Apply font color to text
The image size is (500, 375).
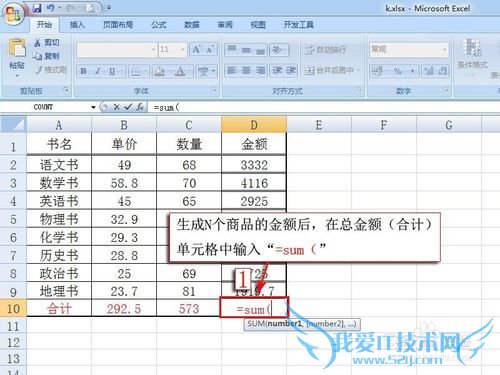tap(180, 71)
